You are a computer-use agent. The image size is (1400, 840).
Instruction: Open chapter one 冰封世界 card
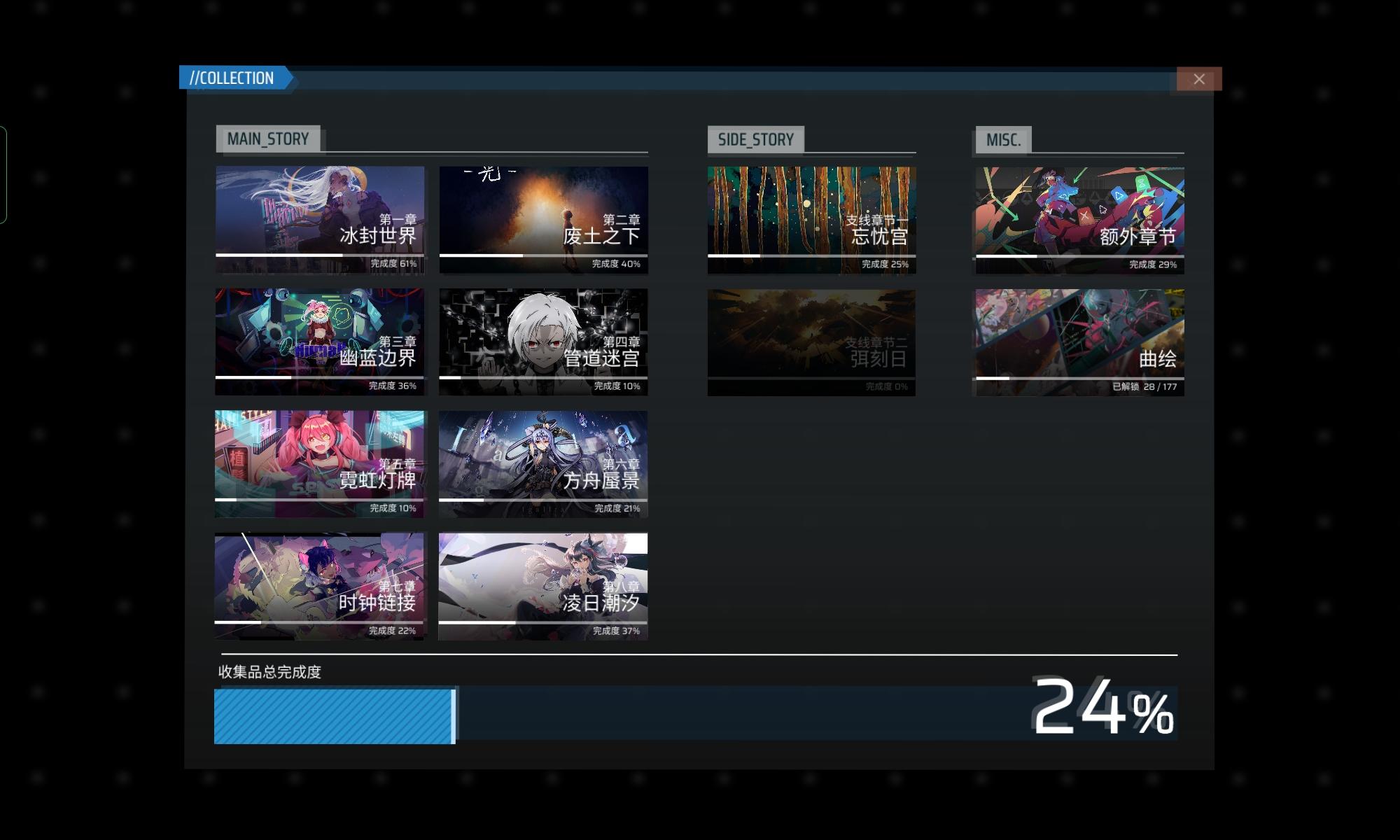320,220
